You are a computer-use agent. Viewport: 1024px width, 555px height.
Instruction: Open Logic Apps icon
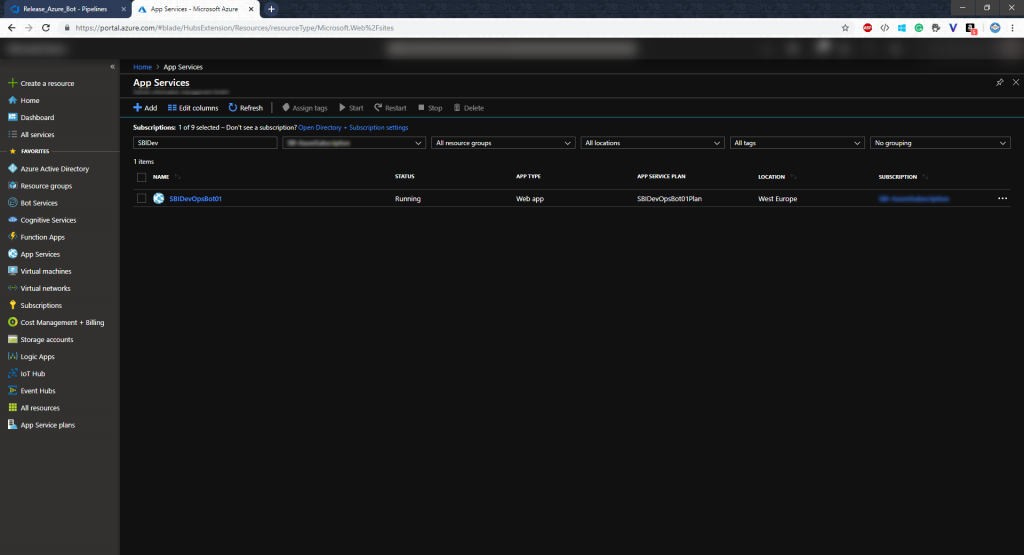tap(12, 357)
